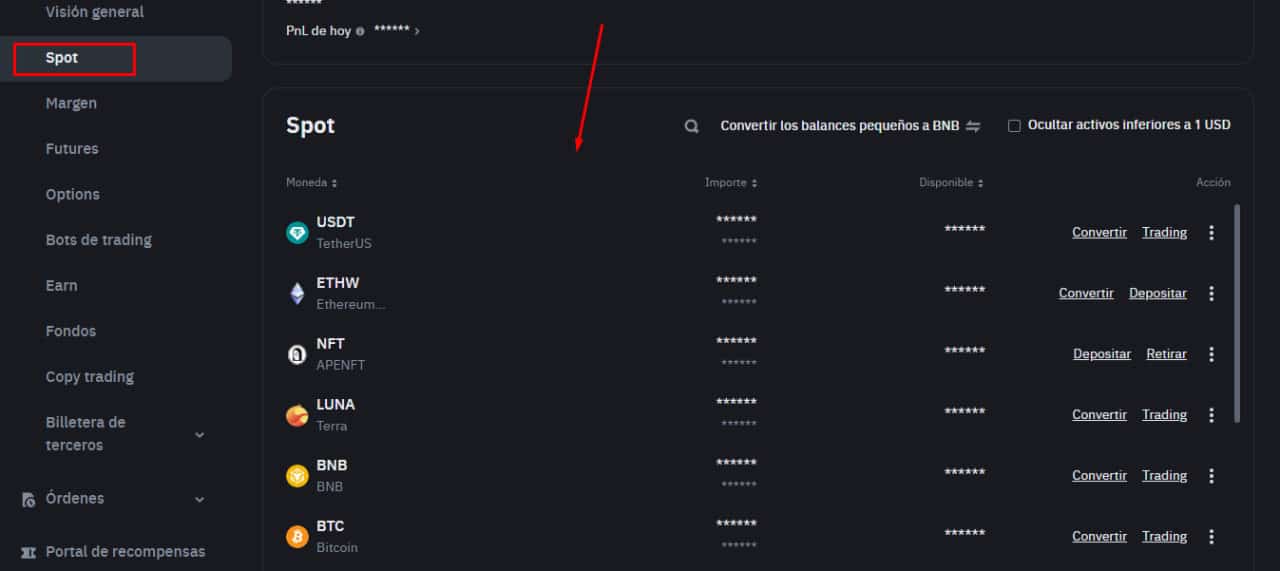Click the info icon next to PnL de hoy
The width and height of the screenshot is (1280, 571).
360,31
